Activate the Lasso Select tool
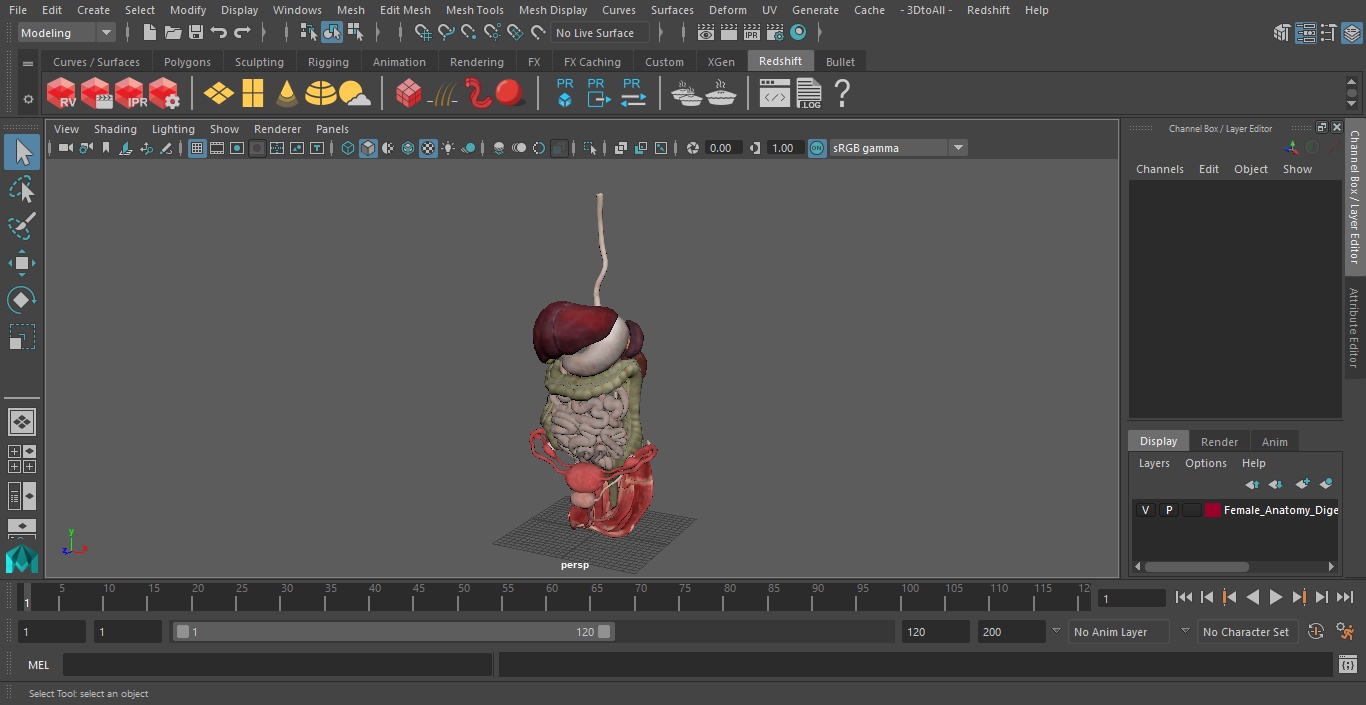Screen dimensions: 1366x705 tap(22, 190)
